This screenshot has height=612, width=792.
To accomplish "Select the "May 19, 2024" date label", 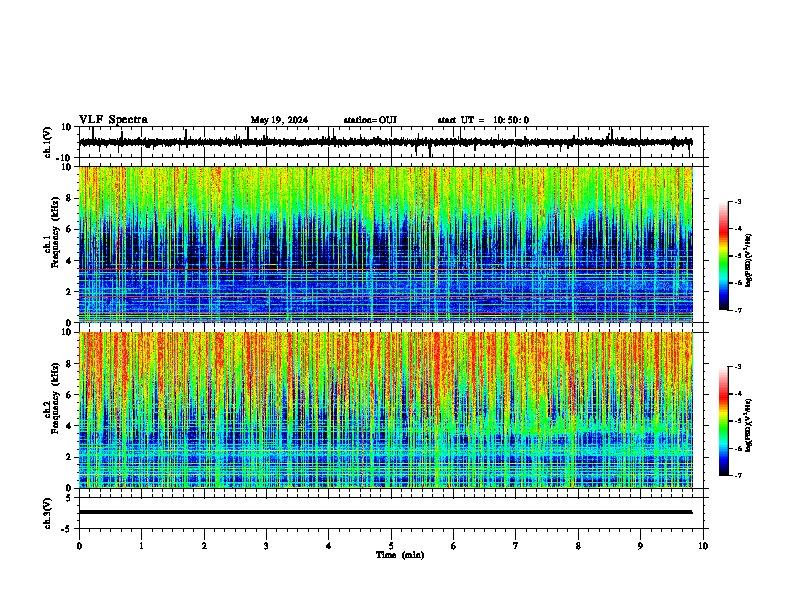I will 279,120.
